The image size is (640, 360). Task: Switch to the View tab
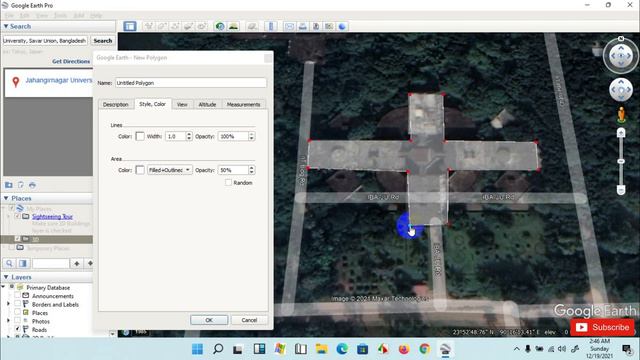pyautogui.click(x=182, y=104)
